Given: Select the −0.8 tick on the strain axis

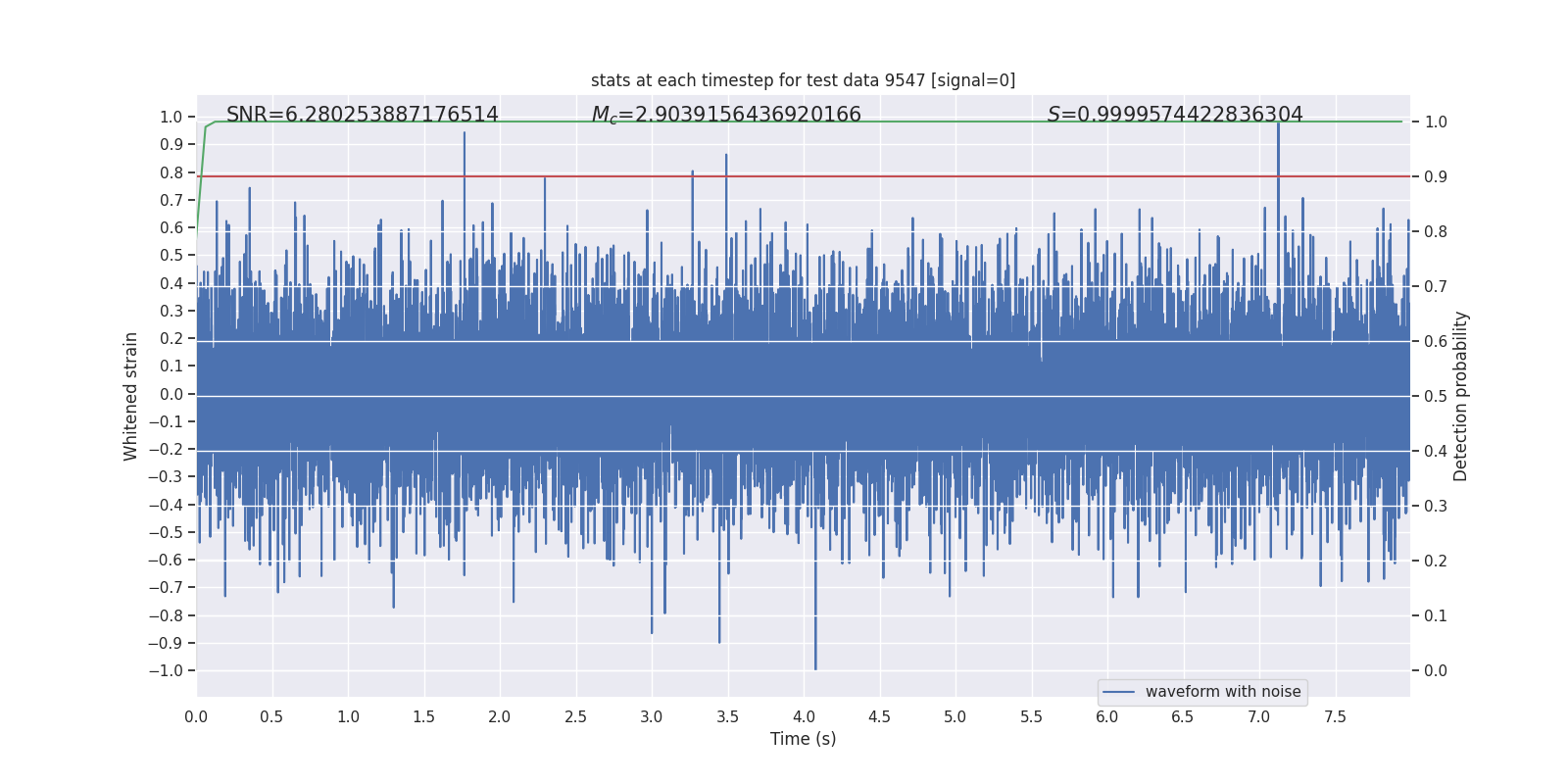Looking at the screenshot, I should tap(166, 615).
